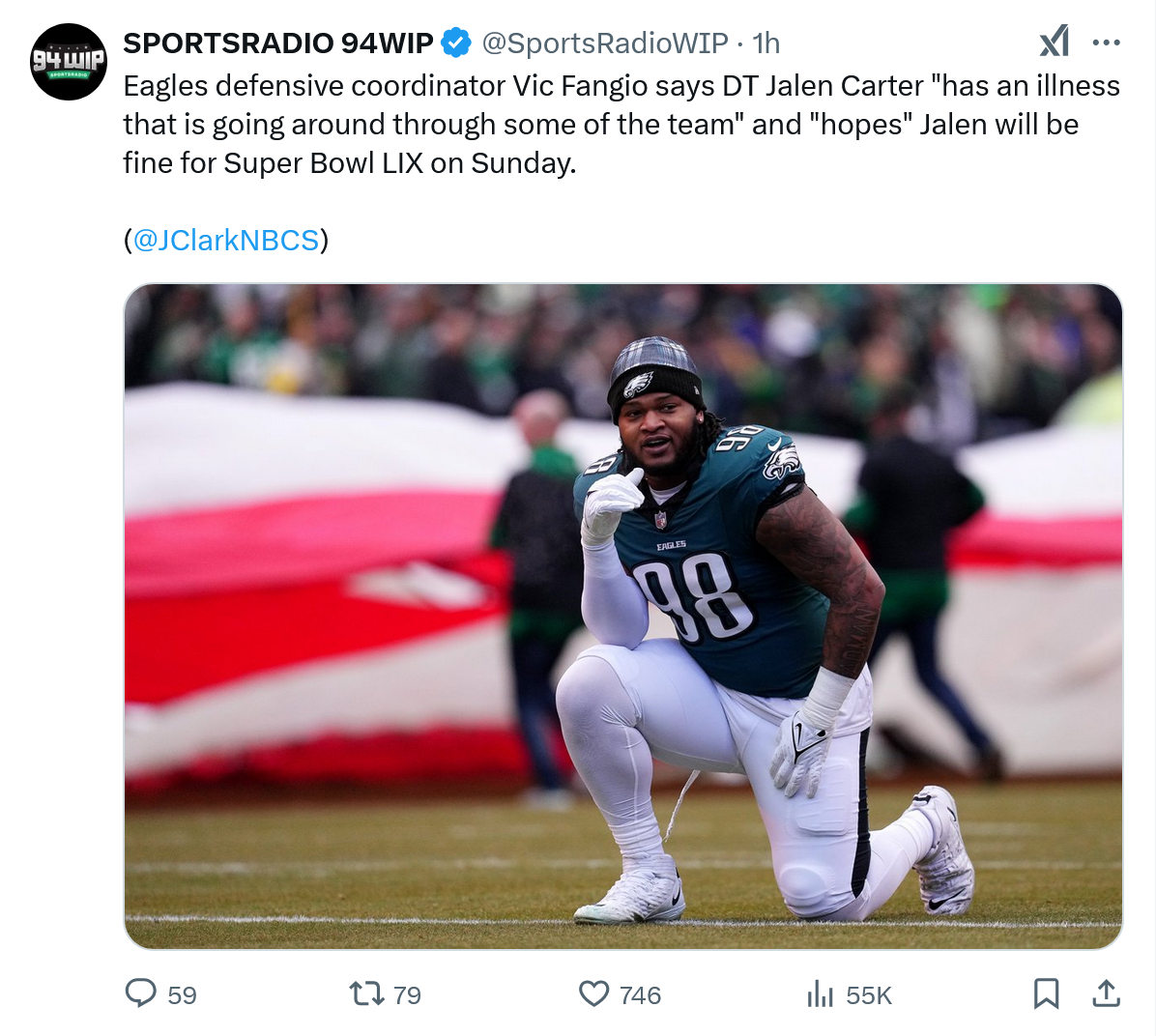Screen dimensions: 1156x1036
Task: Bookmark this post
Action: coord(1046,994)
